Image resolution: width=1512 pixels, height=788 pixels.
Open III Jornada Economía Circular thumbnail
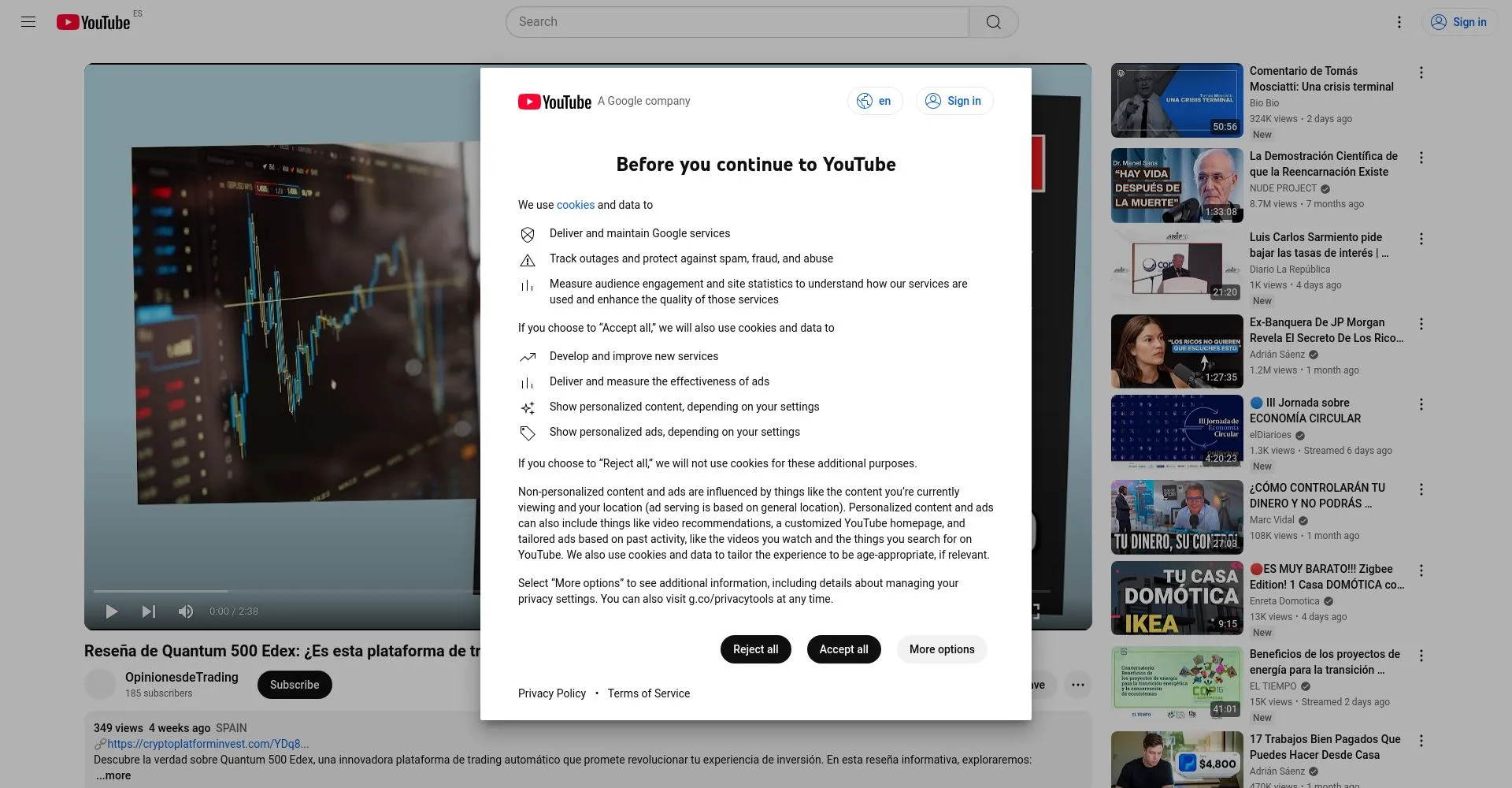pyautogui.click(x=1177, y=432)
